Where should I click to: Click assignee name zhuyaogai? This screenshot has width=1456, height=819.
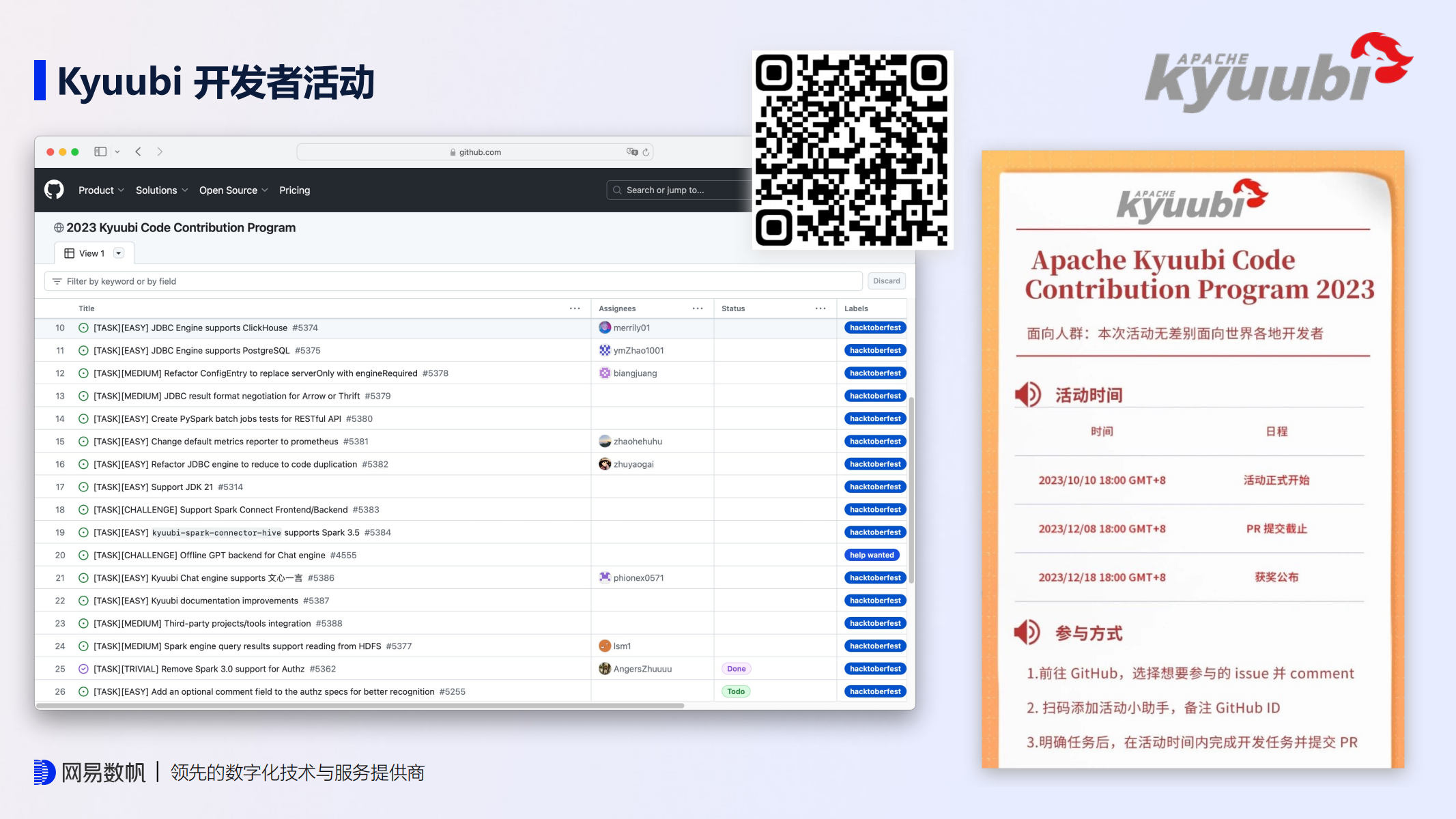pyautogui.click(x=633, y=464)
